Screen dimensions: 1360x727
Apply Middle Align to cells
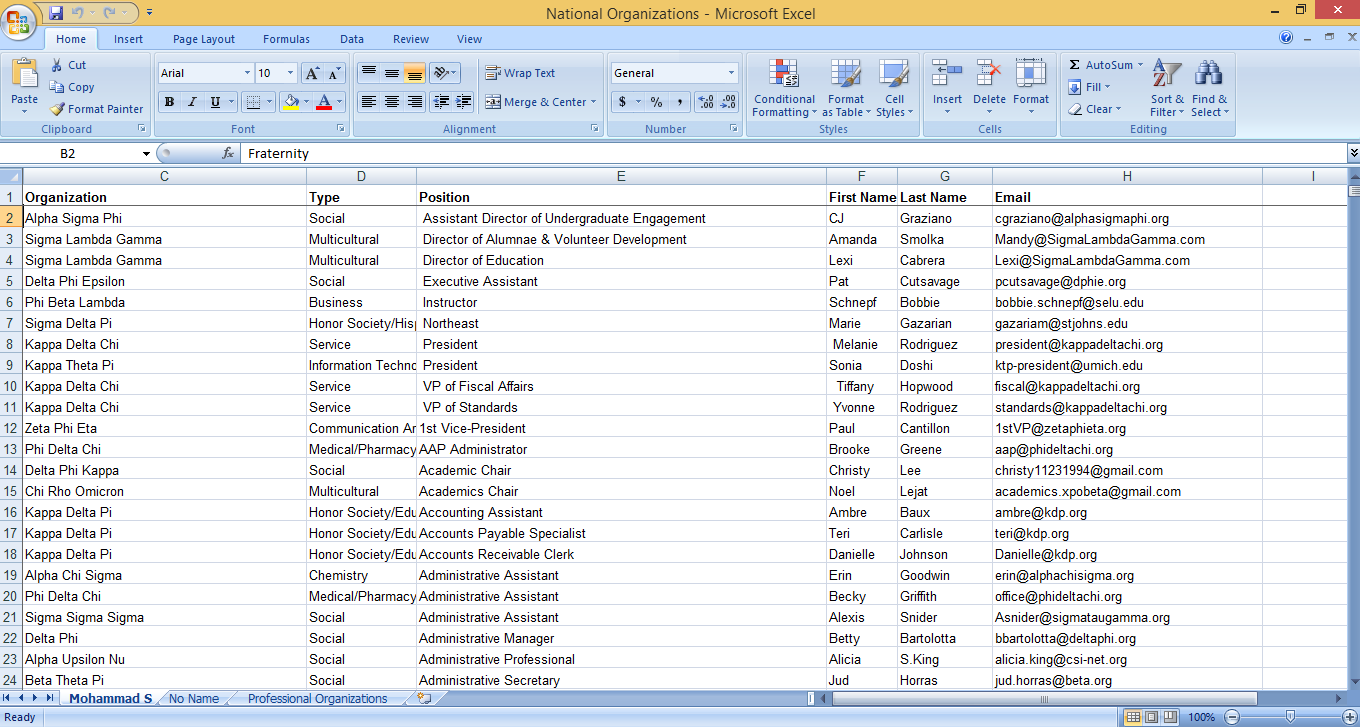pos(391,73)
